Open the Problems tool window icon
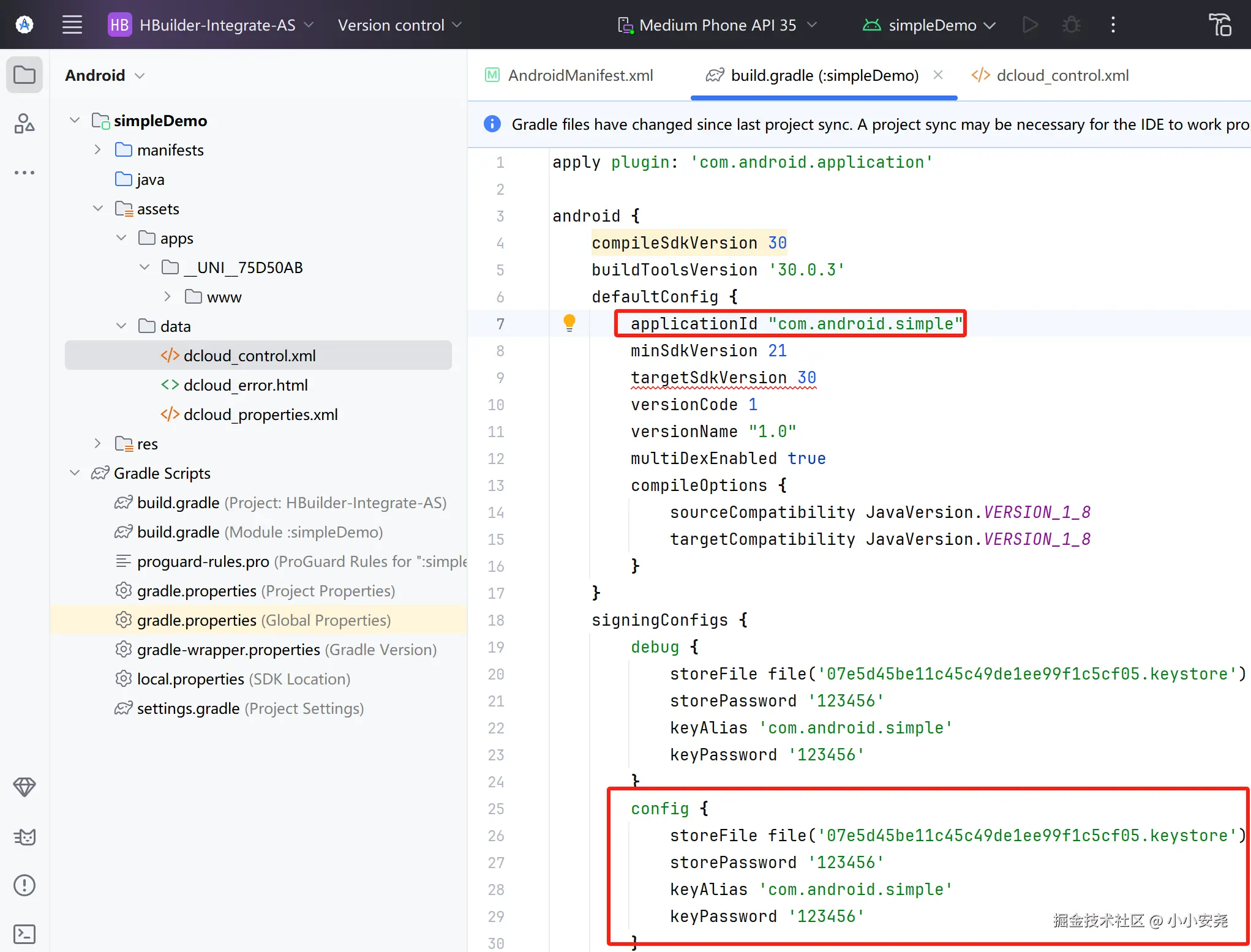Screen dimensions: 1251x952 (24, 885)
